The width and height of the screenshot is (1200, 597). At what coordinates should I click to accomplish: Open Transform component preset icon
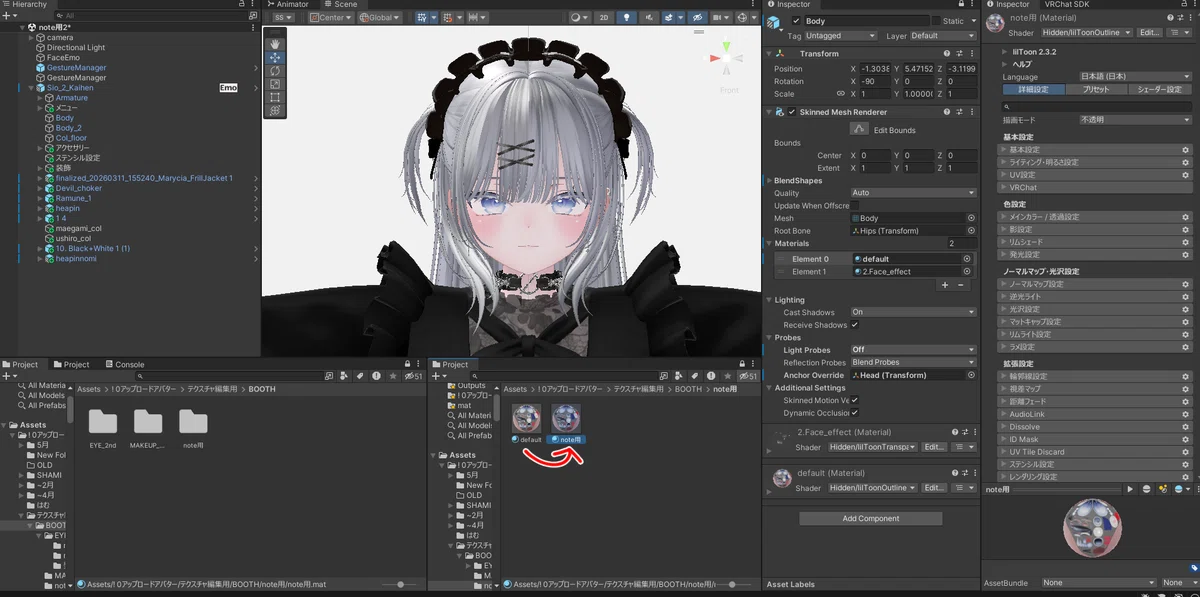[958, 53]
